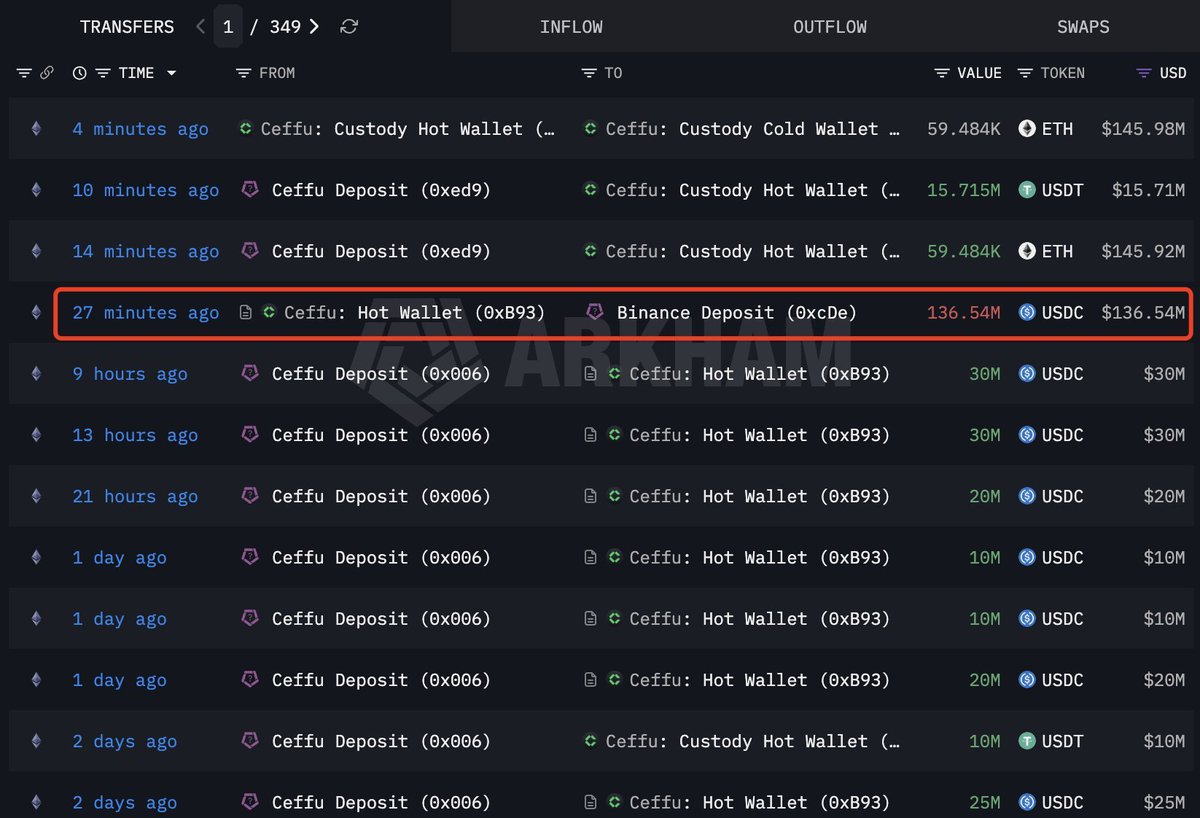Screen dimensions: 1200x818
Task: Open the TO column filter
Action: pyautogui.click(x=589, y=73)
